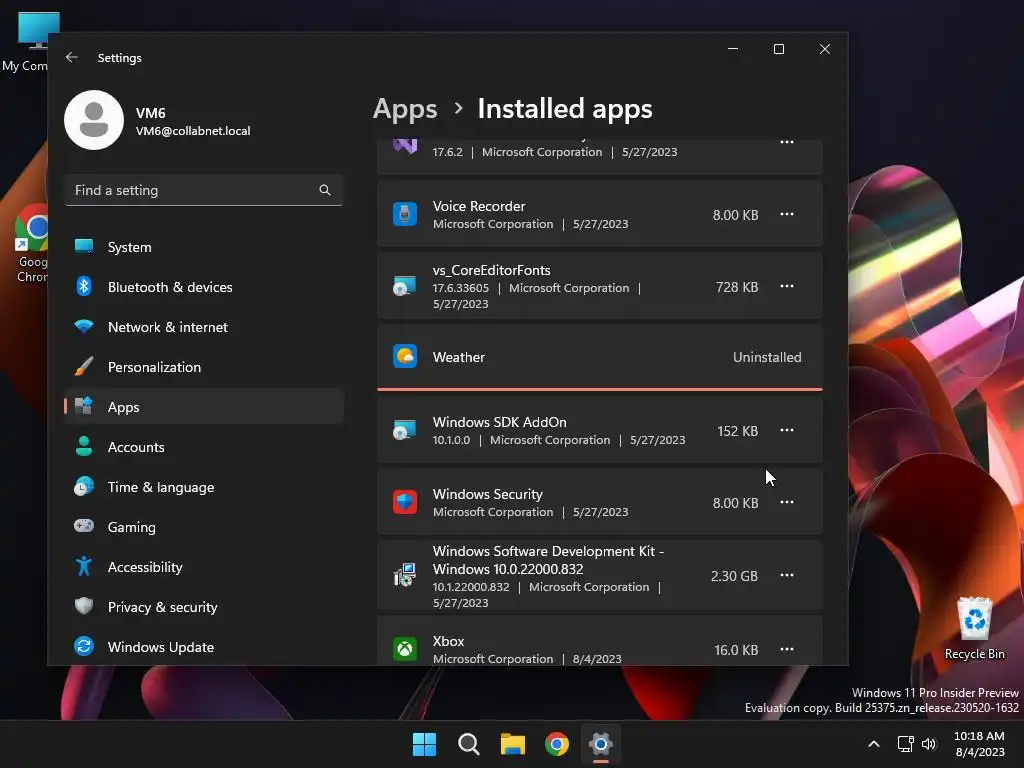Viewport: 1024px width, 768px height.
Task: Open Accessibility settings
Action: [x=204, y=567]
